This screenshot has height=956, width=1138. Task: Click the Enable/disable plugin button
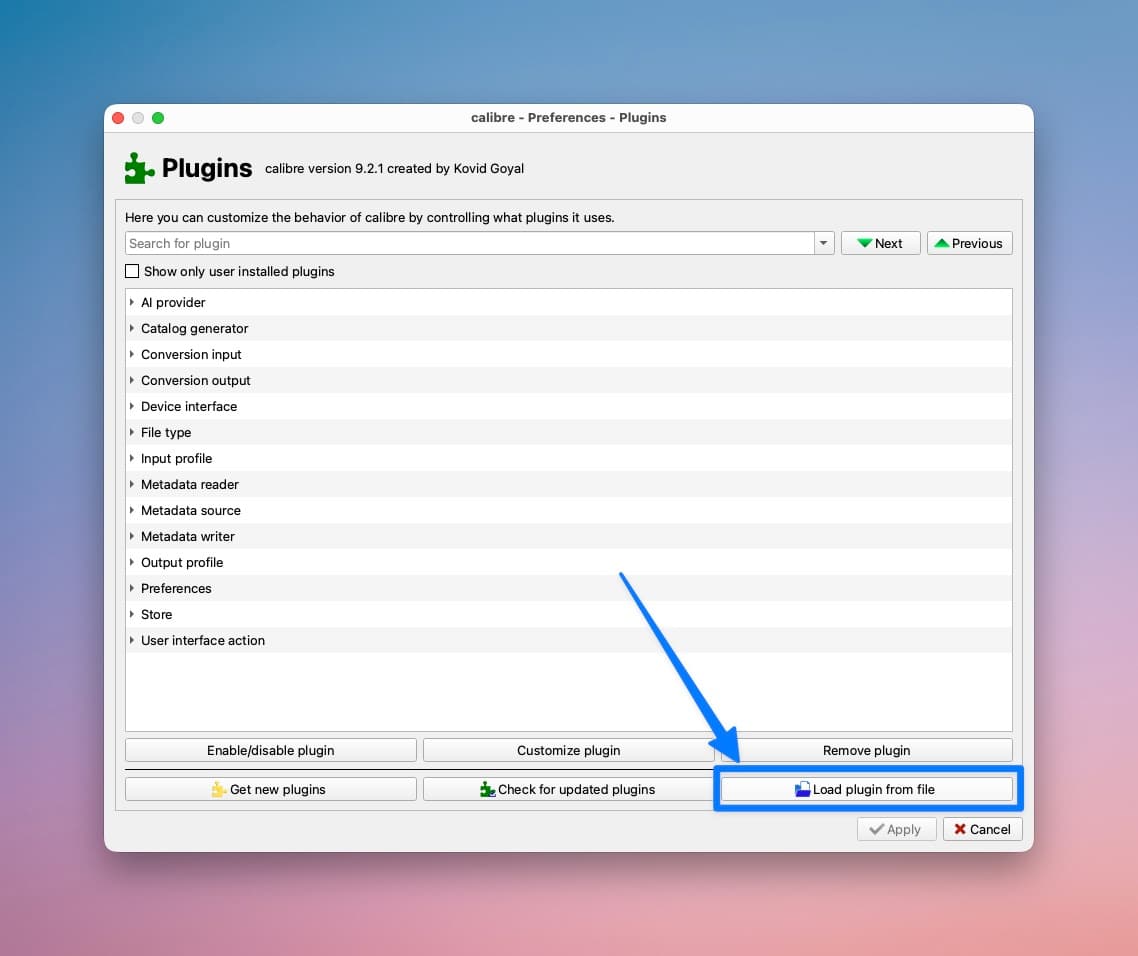[271, 750]
